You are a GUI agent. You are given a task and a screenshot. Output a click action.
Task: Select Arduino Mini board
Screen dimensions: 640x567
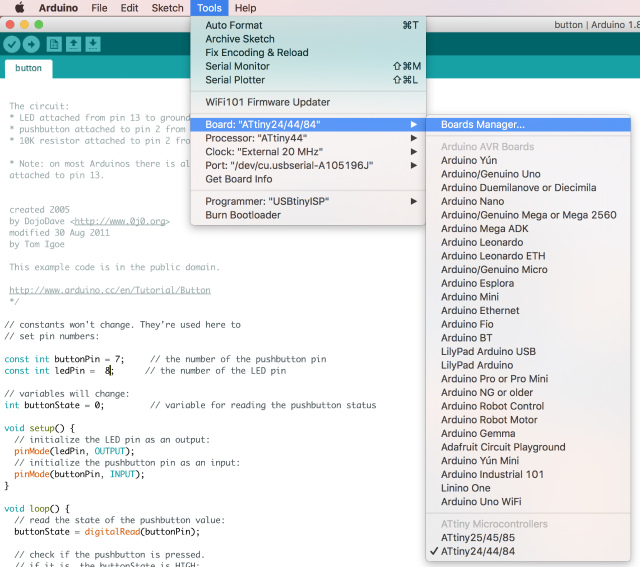pyautogui.click(x=528, y=297)
